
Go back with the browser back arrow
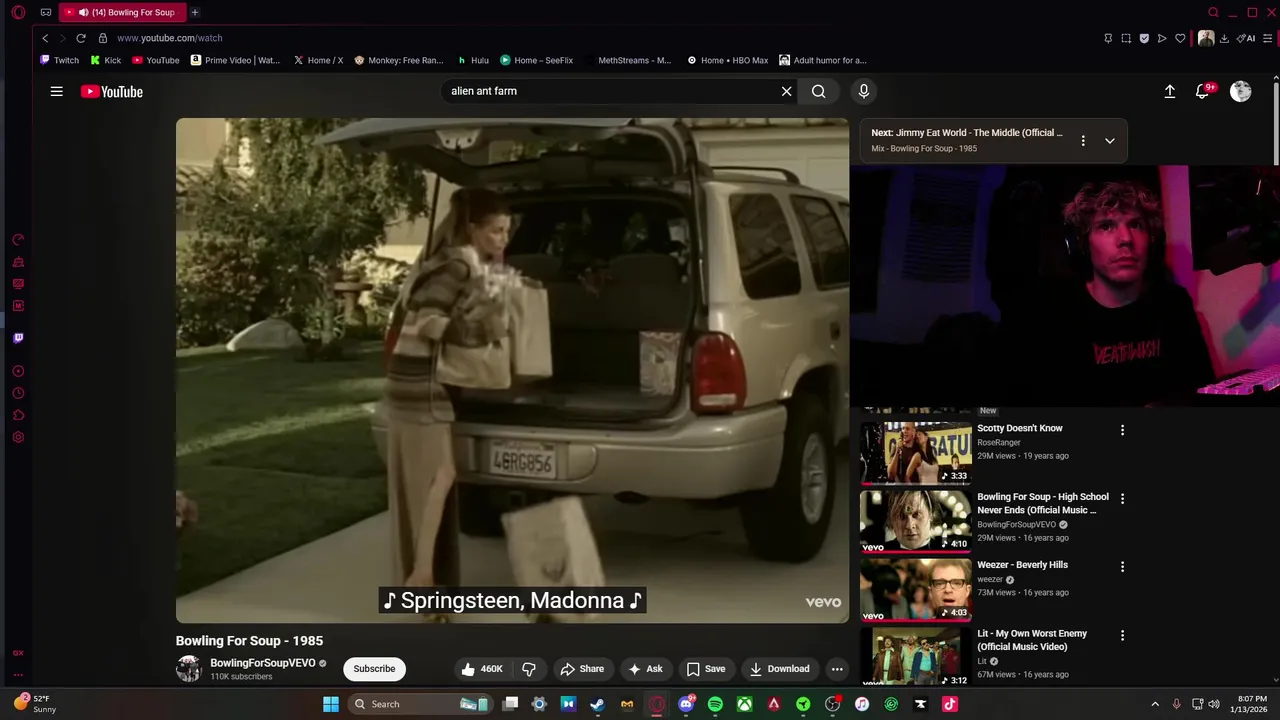[45, 38]
